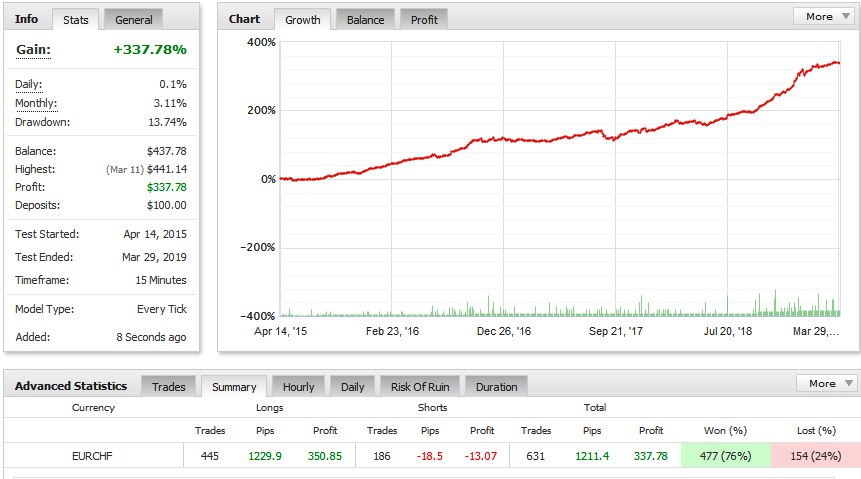Click the Daily label in Info
This screenshot has width=861, height=479.
click(29, 84)
